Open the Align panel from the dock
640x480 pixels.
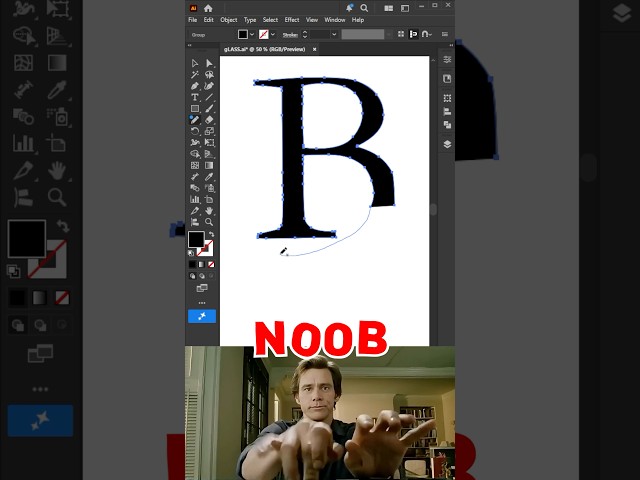pos(447,111)
